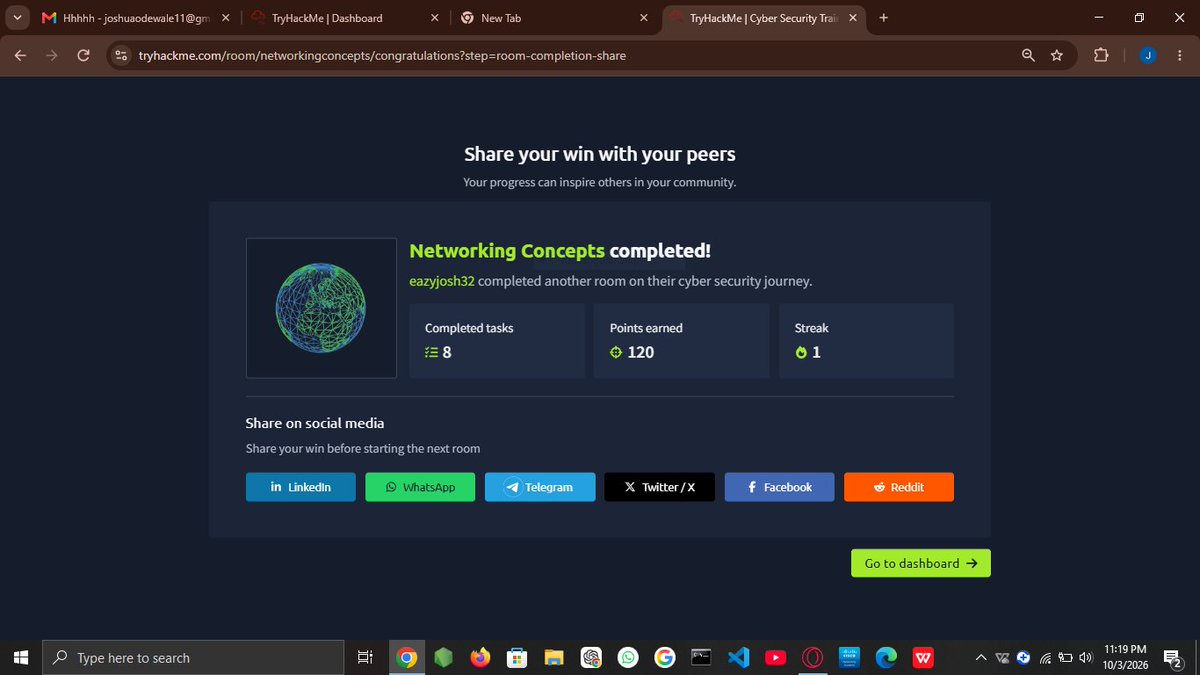Open Task View on the taskbar
The image size is (1200, 675).
point(365,657)
